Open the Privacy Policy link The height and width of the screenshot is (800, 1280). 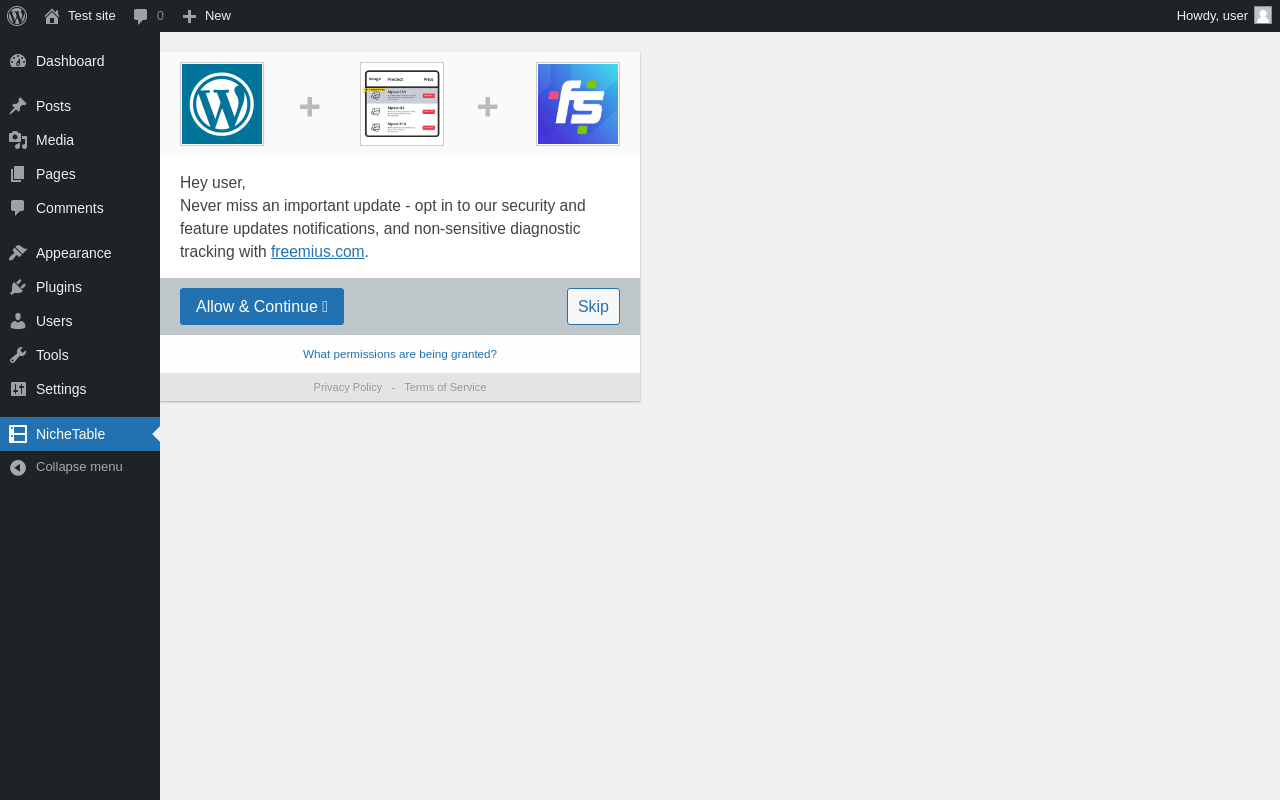click(348, 387)
